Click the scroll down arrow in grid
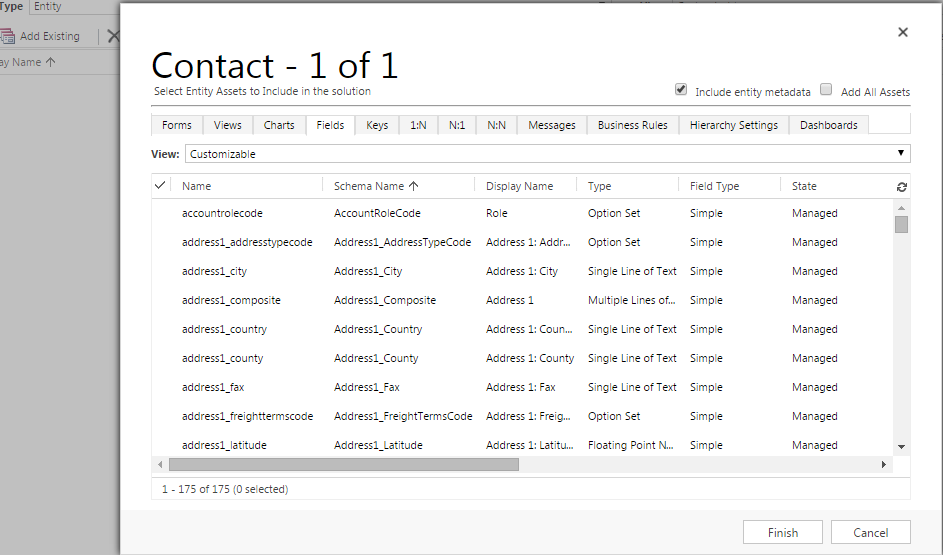 tap(901, 446)
